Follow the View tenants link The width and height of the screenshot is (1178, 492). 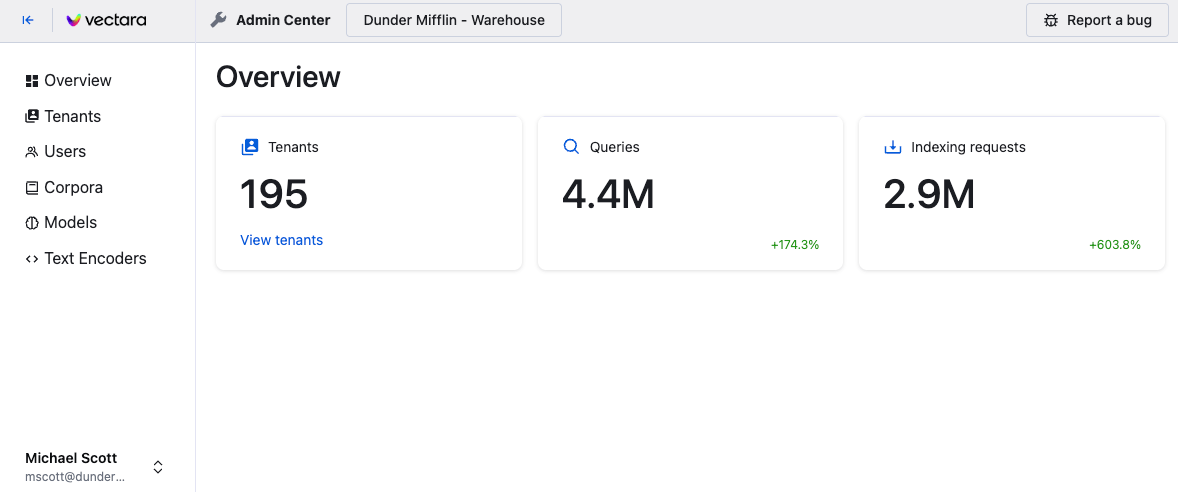(281, 240)
